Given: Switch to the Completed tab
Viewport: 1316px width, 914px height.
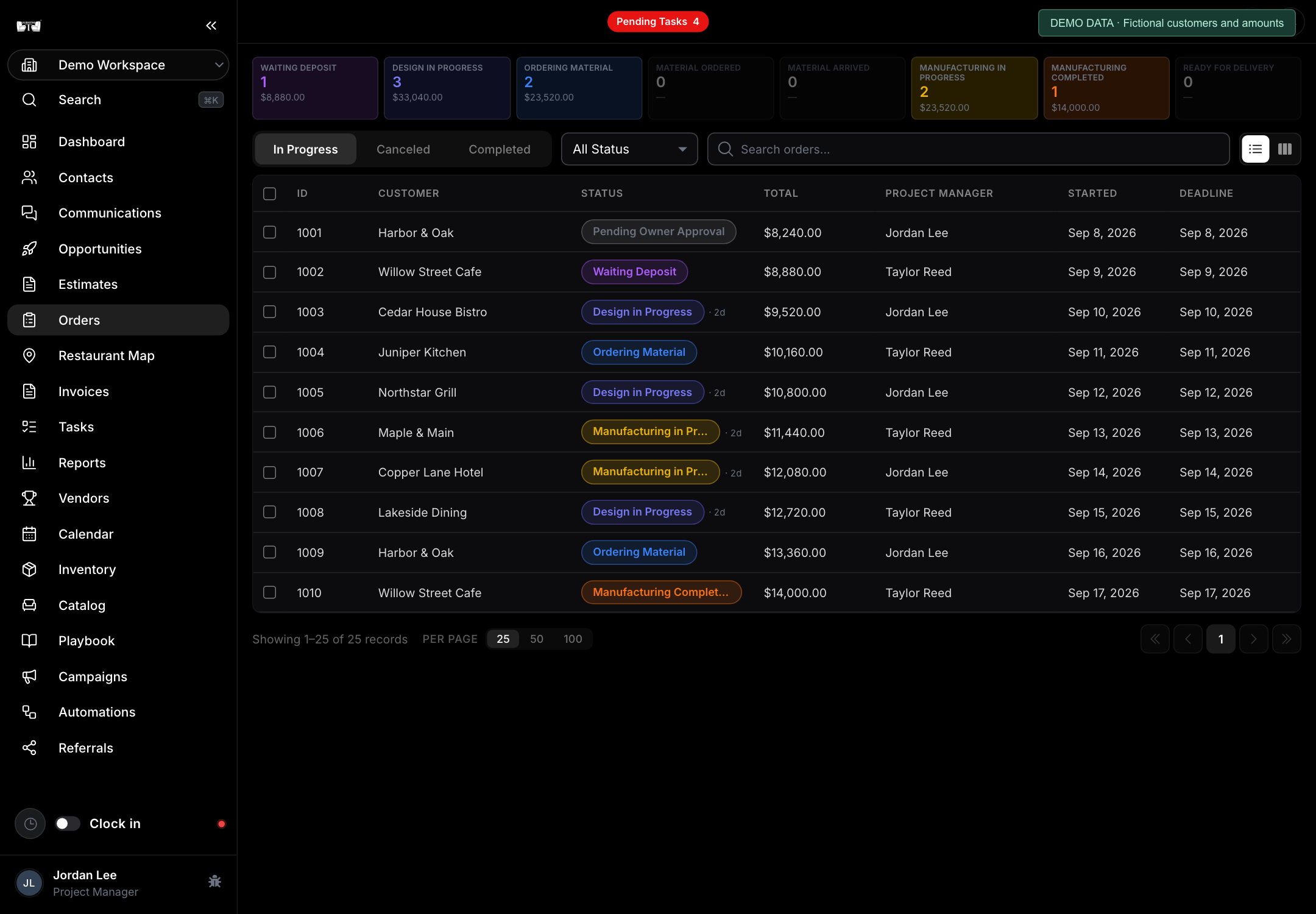Looking at the screenshot, I should pyautogui.click(x=500, y=149).
